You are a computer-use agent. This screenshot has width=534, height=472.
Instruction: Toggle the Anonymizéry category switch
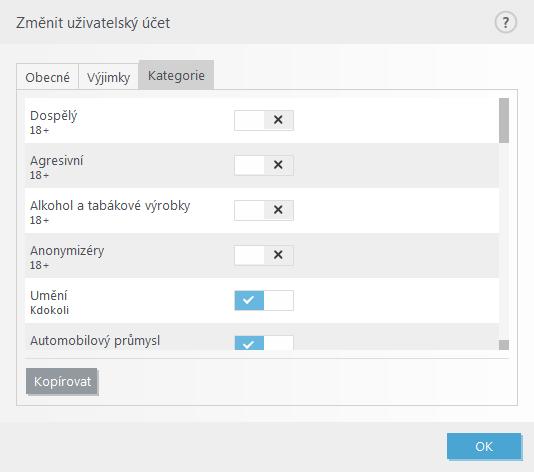tap(264, 255)
